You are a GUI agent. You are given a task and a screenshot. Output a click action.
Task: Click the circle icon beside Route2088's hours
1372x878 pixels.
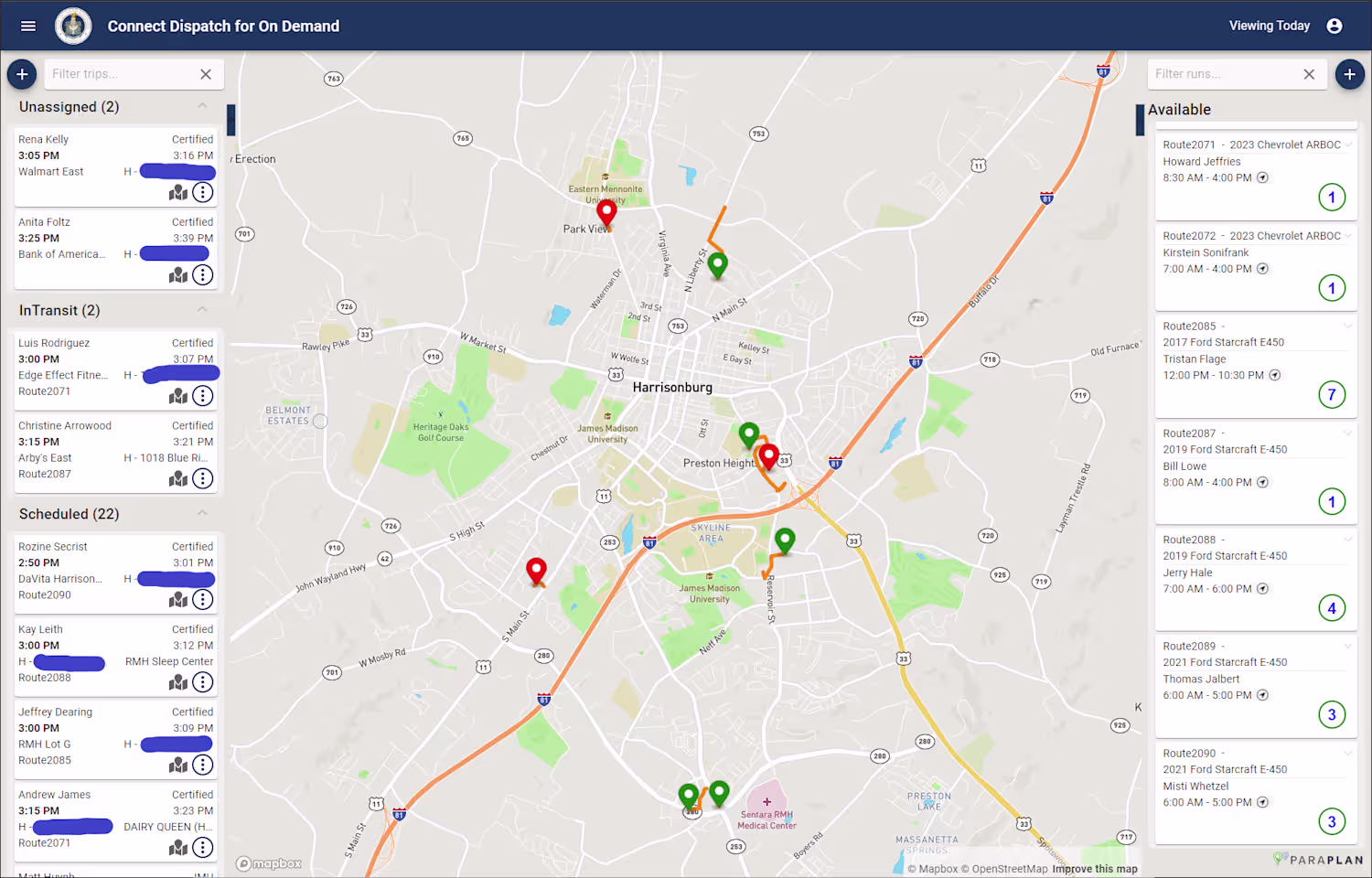[1263, 589]
